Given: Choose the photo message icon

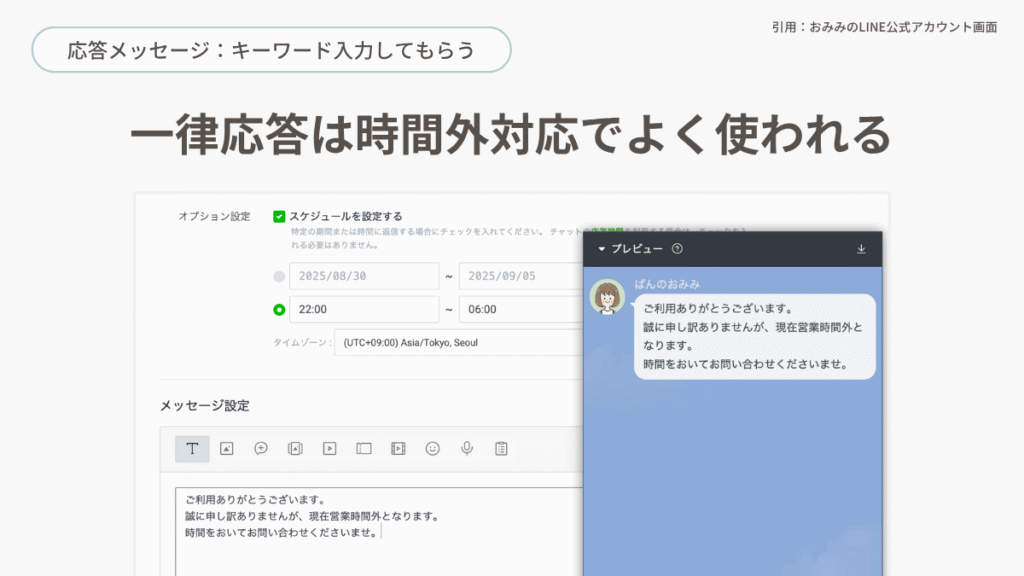Looking at the screenshot, I should pyautogui.click(x=227, y=449).
